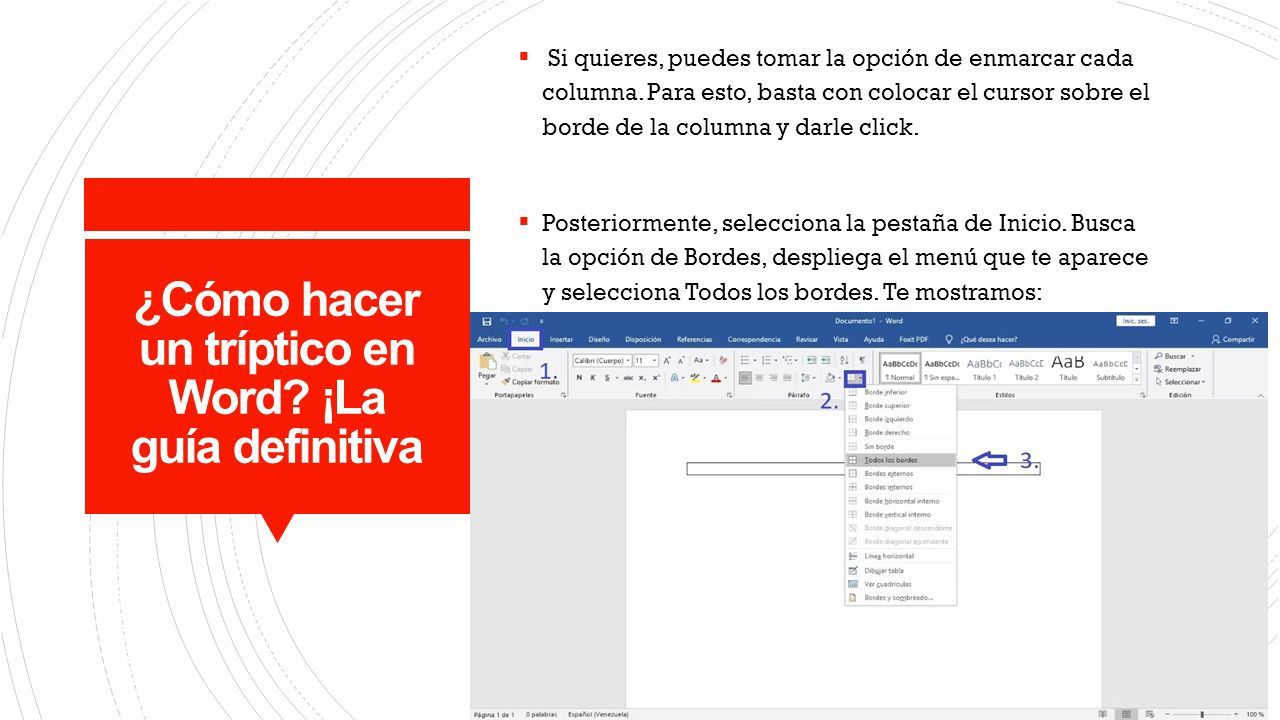Screen dimensions: 1280x720
Task: Increase font size with the larger A icon
Action: point(666,361)
